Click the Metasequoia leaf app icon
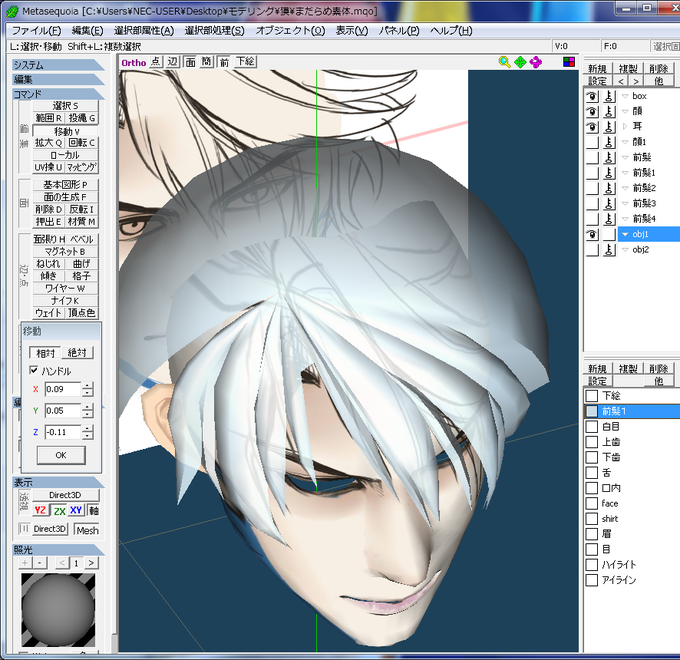The width and height of the screenshot is (680, 660). 12,11
